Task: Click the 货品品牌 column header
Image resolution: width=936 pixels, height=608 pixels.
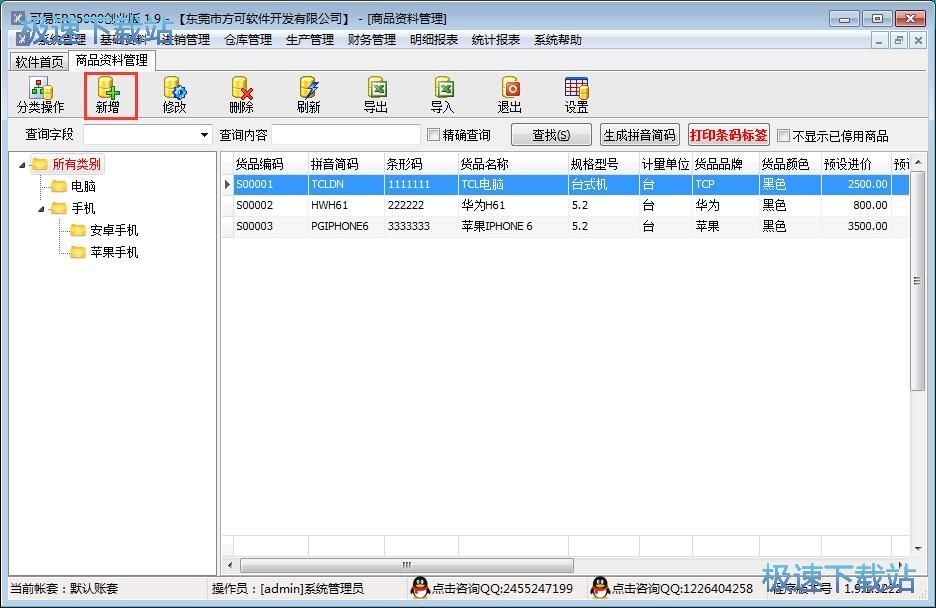Action: pyautogui.click(x=726, y=163)
